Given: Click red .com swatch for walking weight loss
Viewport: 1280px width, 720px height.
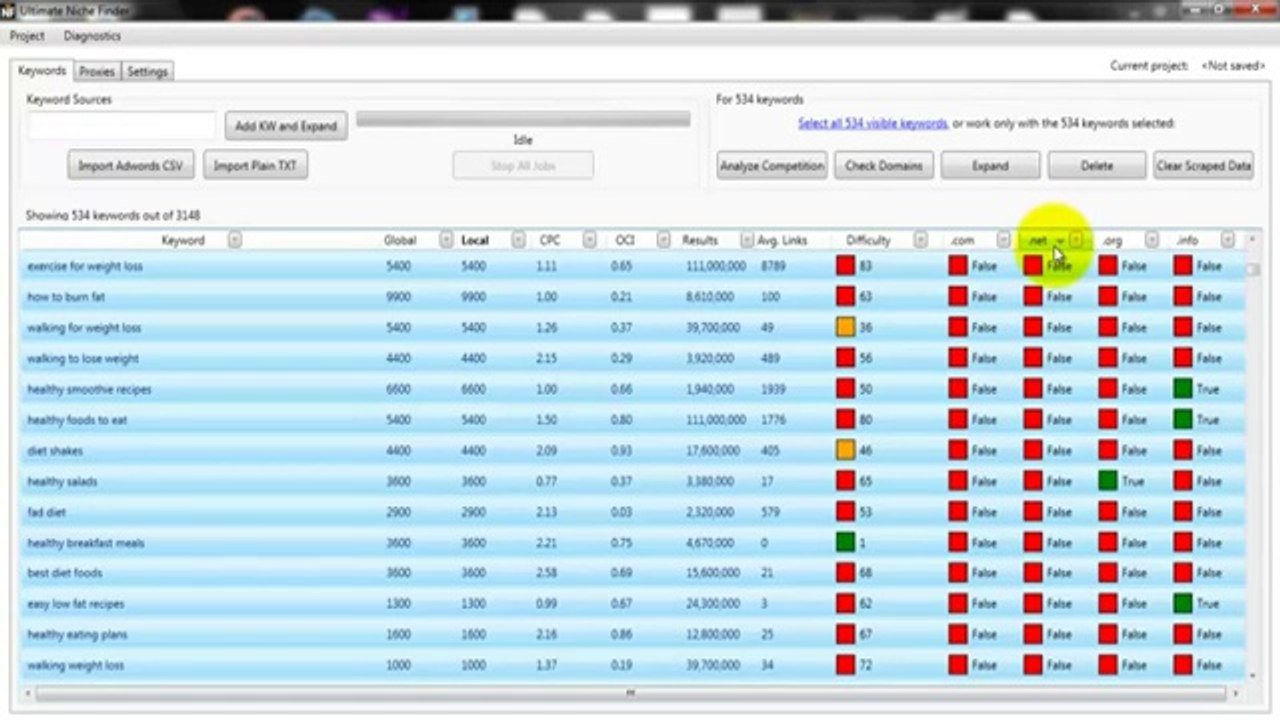Looking at the screenshot, I should point(958,665).
